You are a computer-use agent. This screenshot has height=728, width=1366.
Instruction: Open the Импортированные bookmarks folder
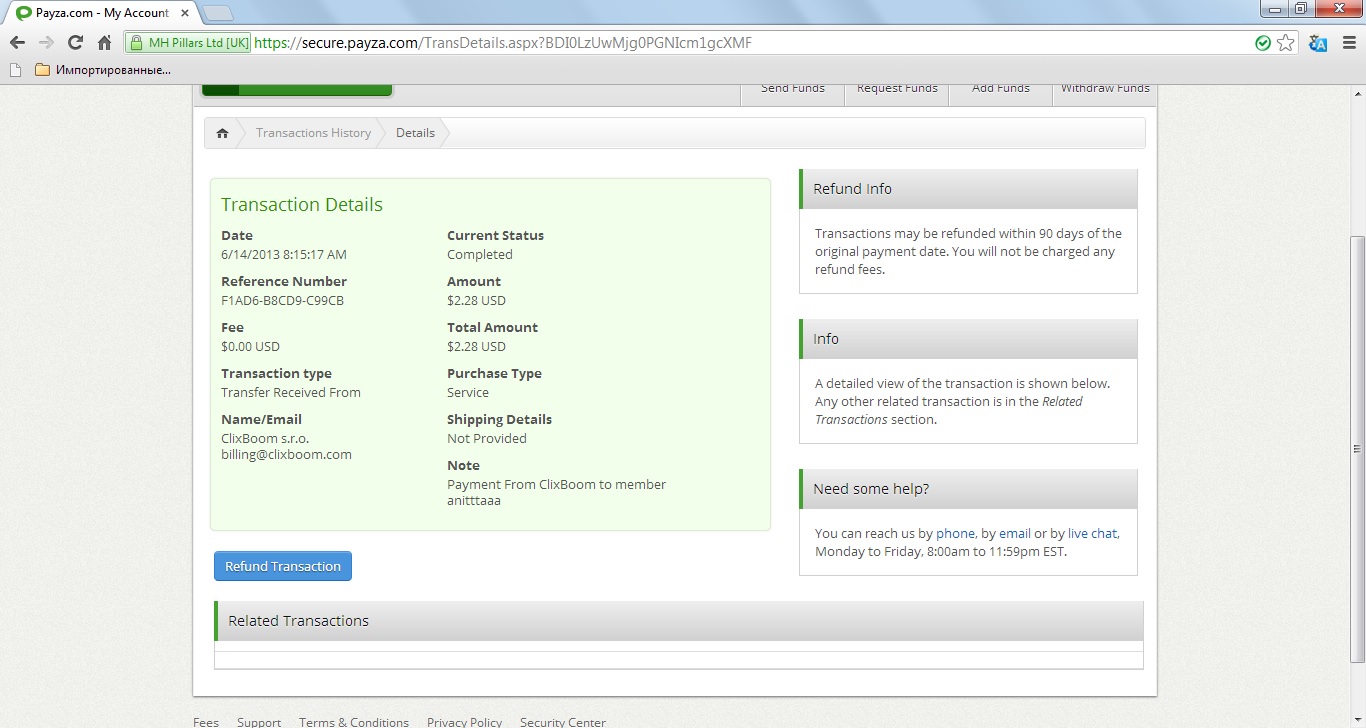[x=103, y=70]
